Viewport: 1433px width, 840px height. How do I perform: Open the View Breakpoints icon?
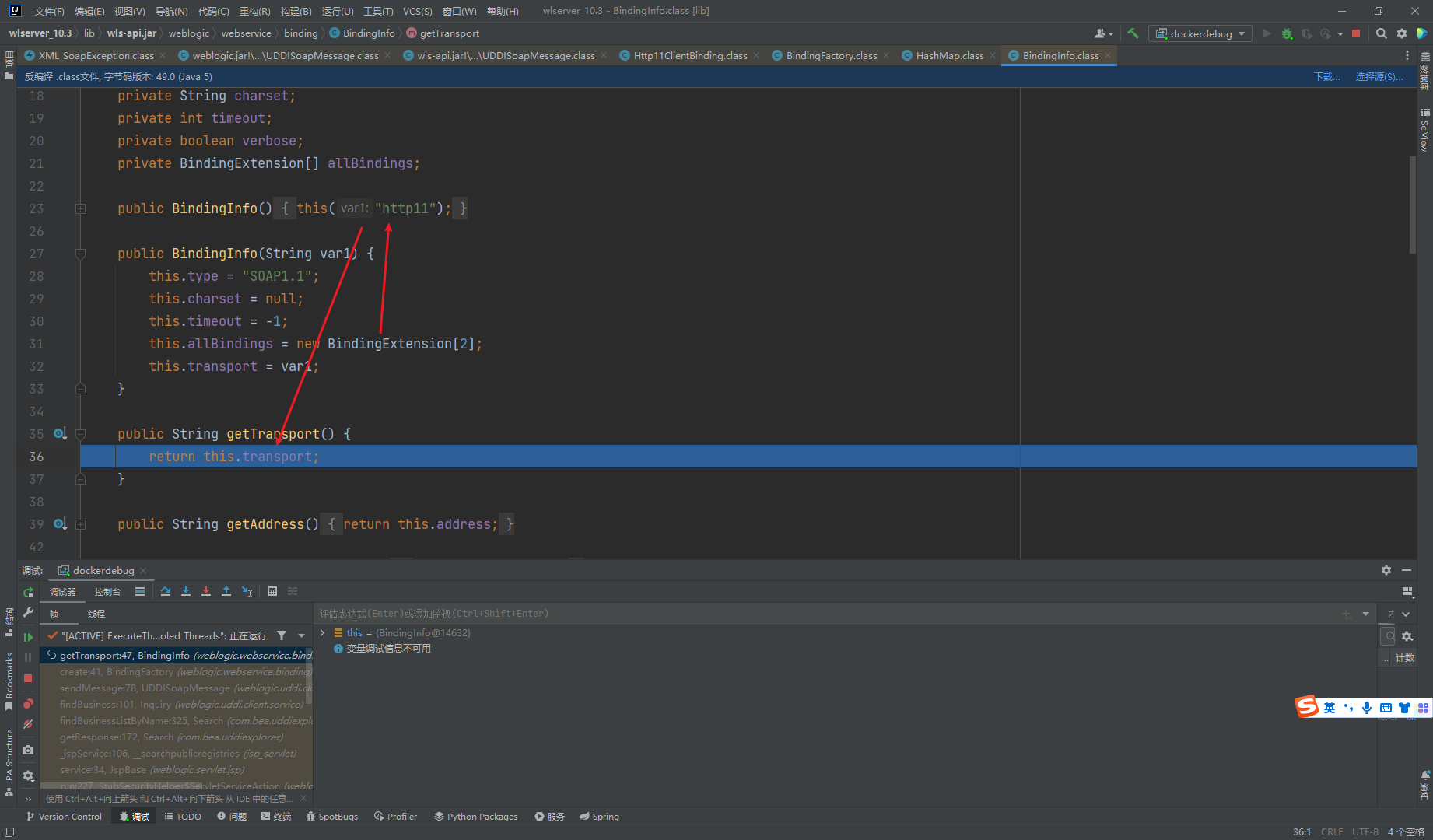(x=28, y=703)
